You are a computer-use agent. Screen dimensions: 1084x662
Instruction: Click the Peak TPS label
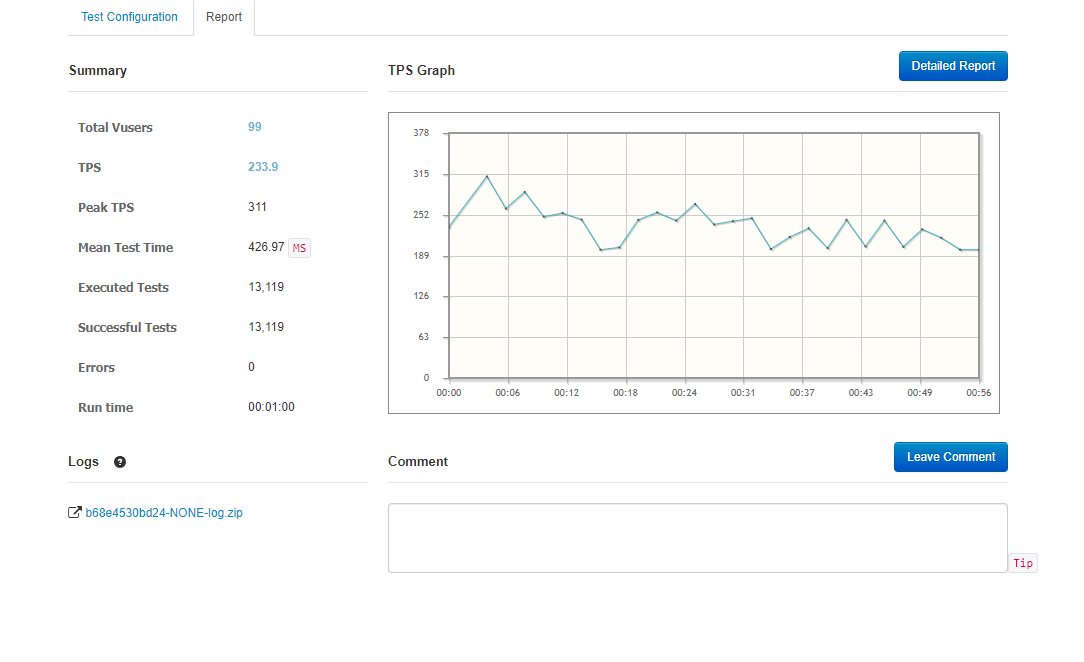[106, 208]
